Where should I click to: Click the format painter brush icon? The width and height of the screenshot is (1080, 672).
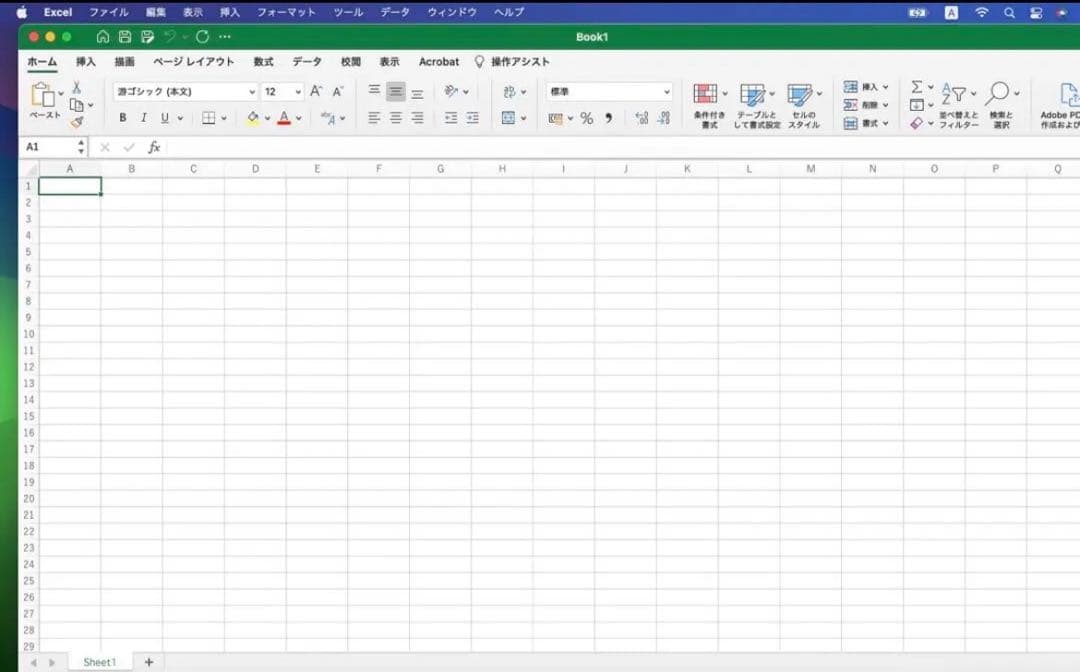pos(76,122)
